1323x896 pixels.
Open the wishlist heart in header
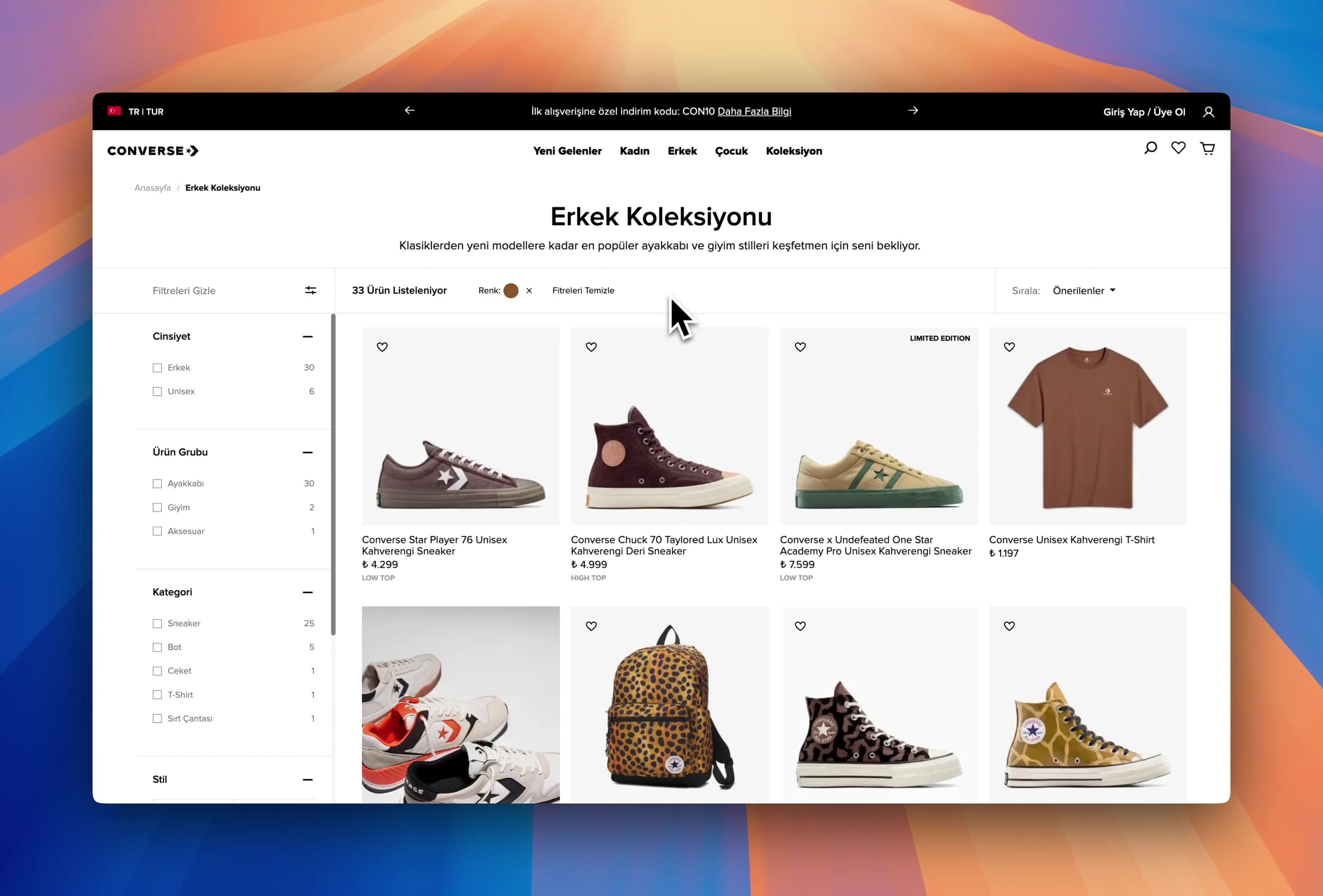(1178, 149)
